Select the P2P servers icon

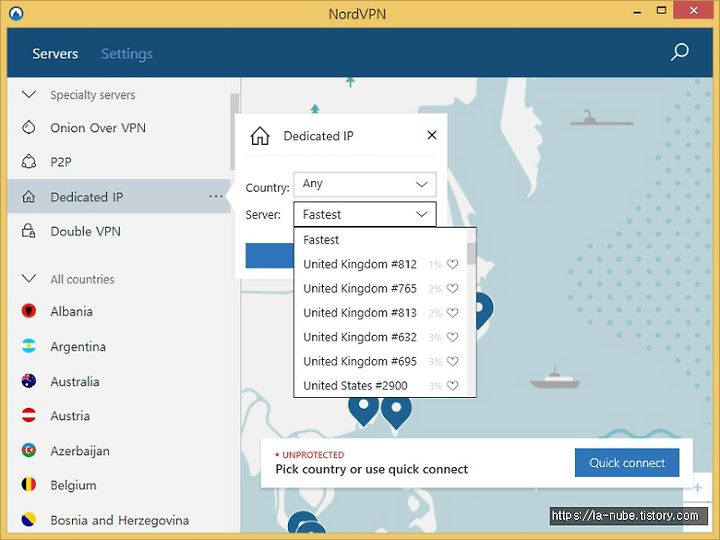[x=28, y=162]
